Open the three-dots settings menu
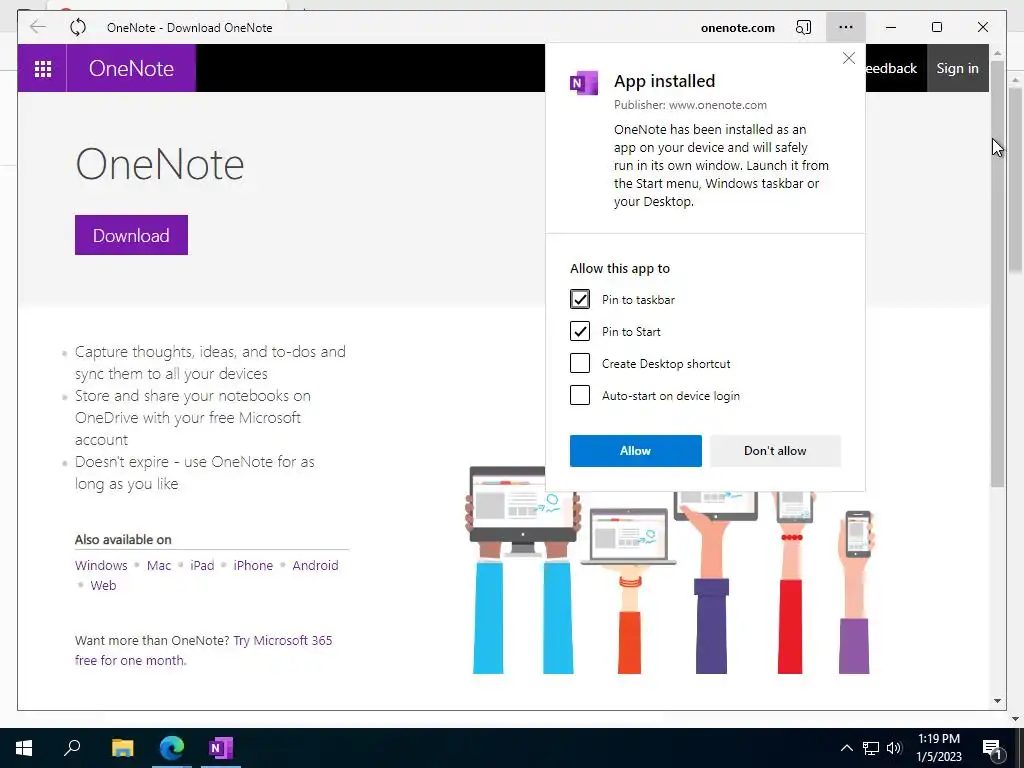 (846, 27)
